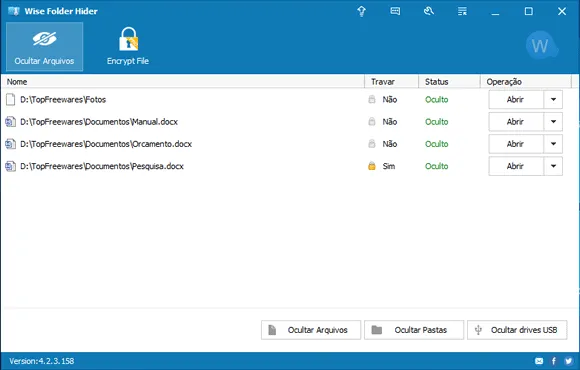Expand the dropdown arrow in Pesquisa.docx row
Viewport: 580px width, 370px height.
click(553, 166)
